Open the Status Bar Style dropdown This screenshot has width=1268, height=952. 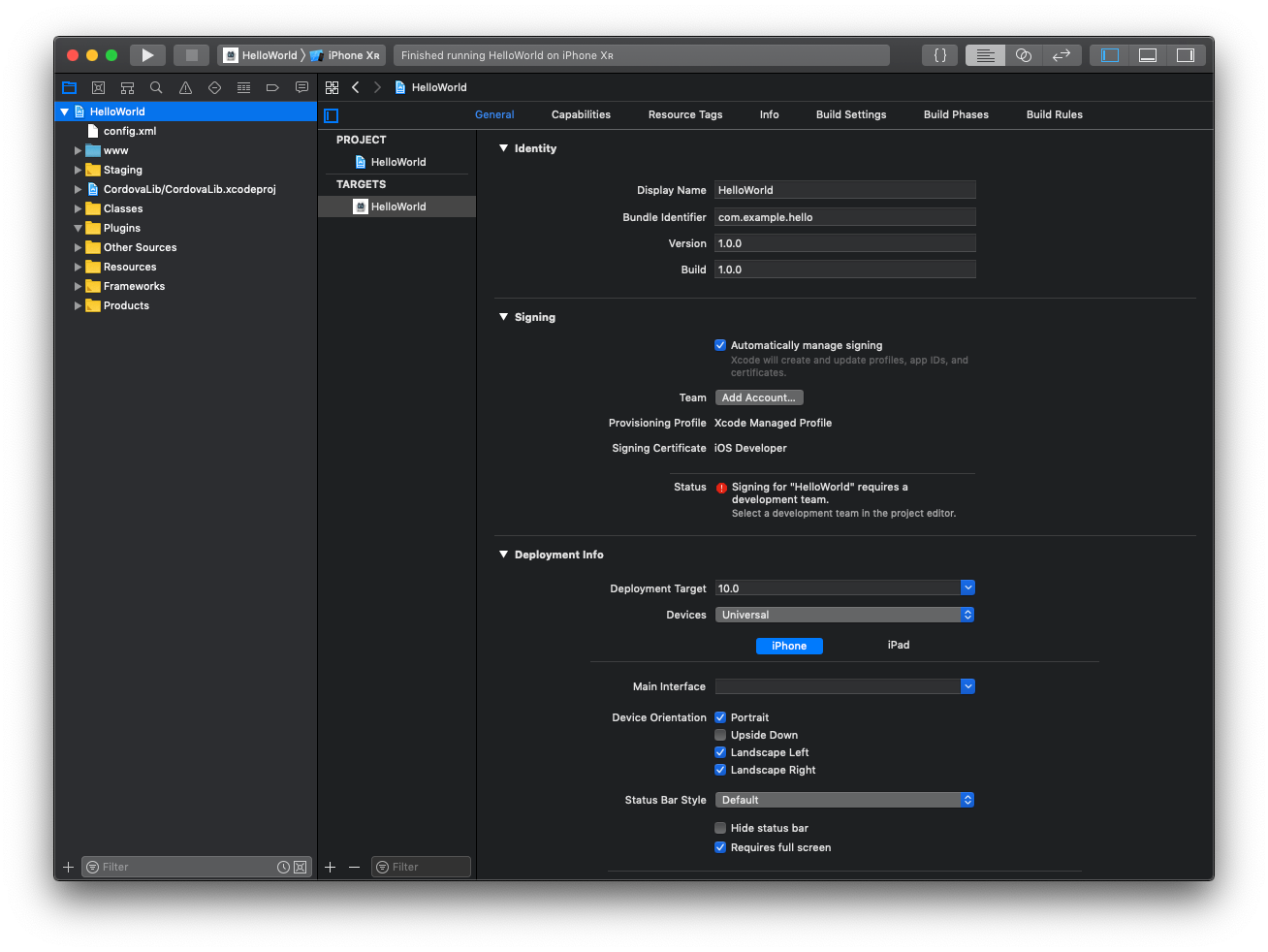tap(843, 800)
